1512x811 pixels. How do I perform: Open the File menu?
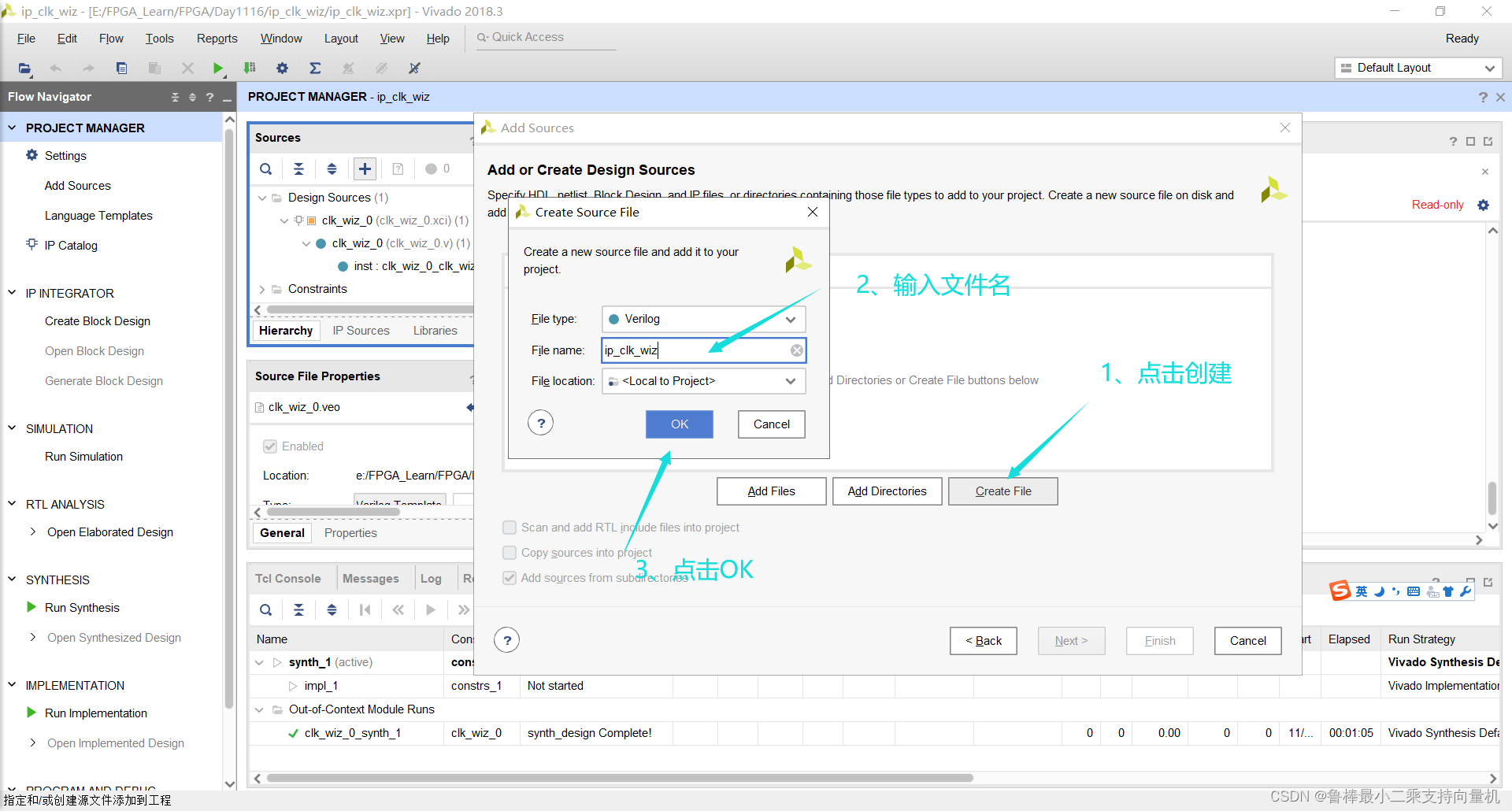26,39
